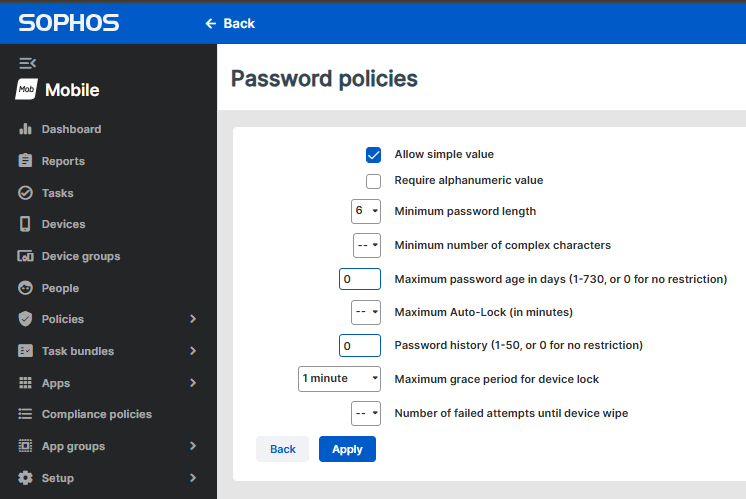Image resolution: width=746 pixels, height=499 pixels.
Task: Open Maximum Auto-Lock minutes dropdown
Action: (x=366, y=312)
